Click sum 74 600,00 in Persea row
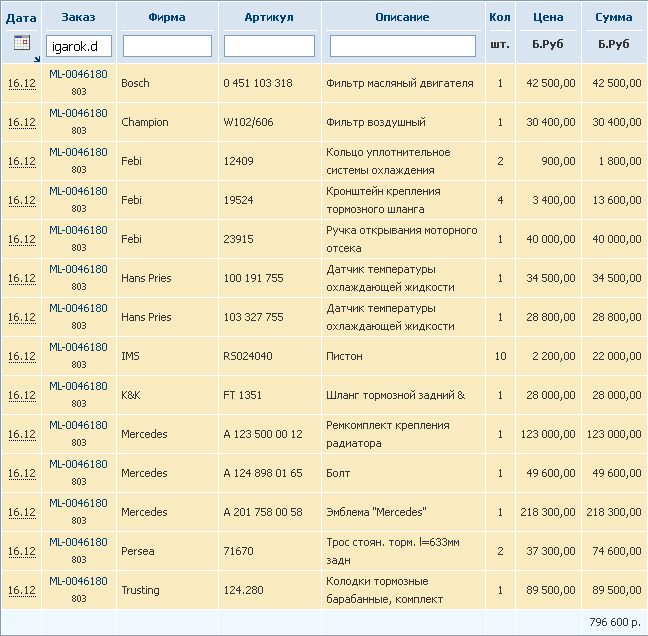 (x=617, y=551)
